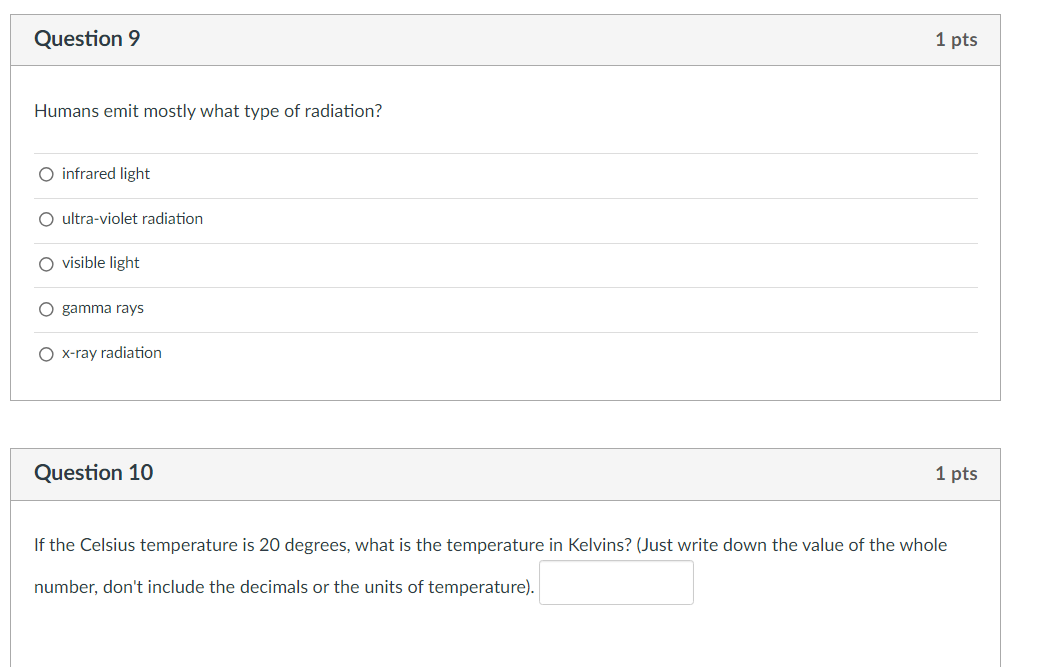Pick gamma rays for Question 9
This screenshot has height=667, width=1055.
pos(46,309)
